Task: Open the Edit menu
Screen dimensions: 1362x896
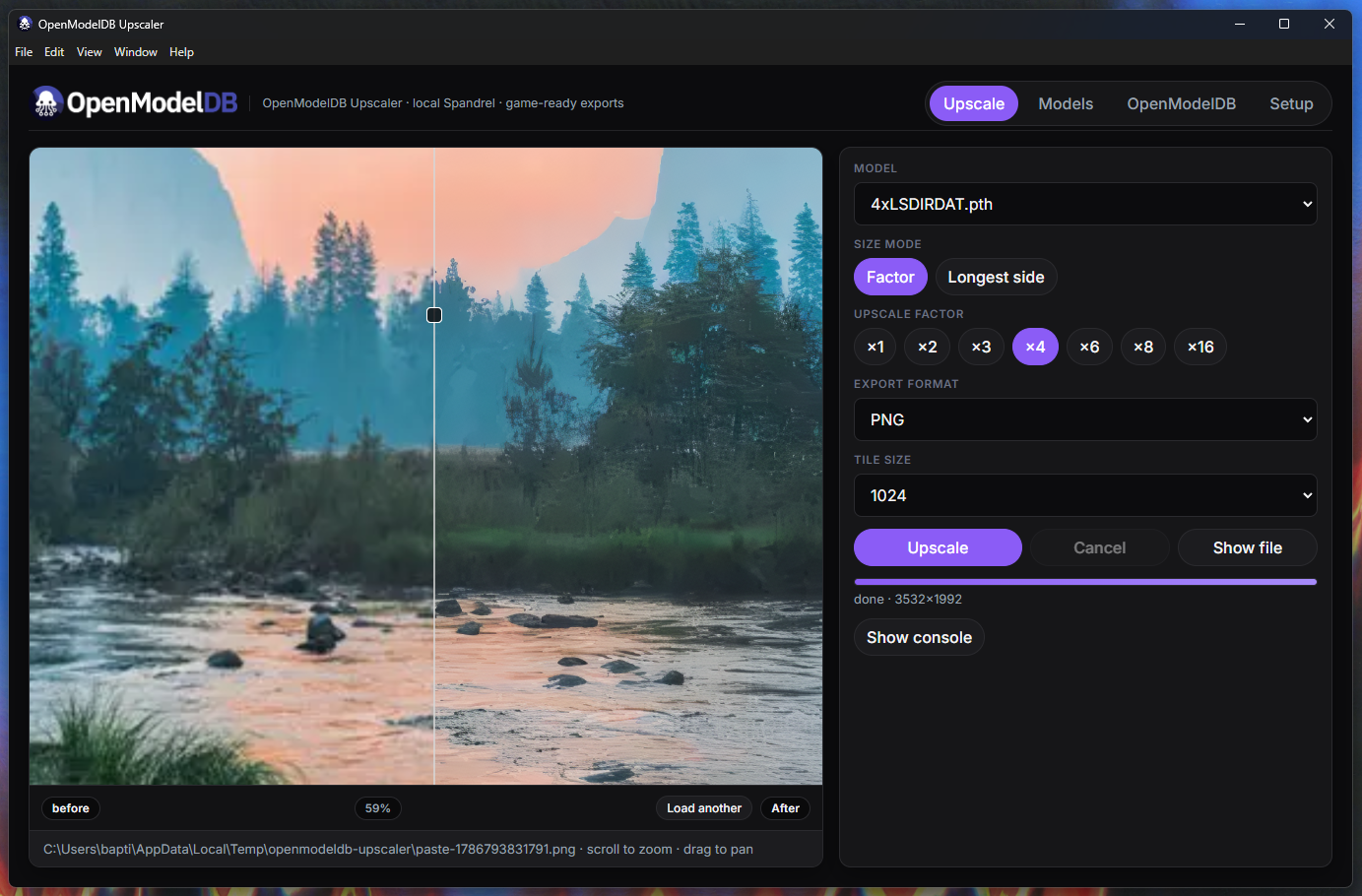Action: point(54,52)
